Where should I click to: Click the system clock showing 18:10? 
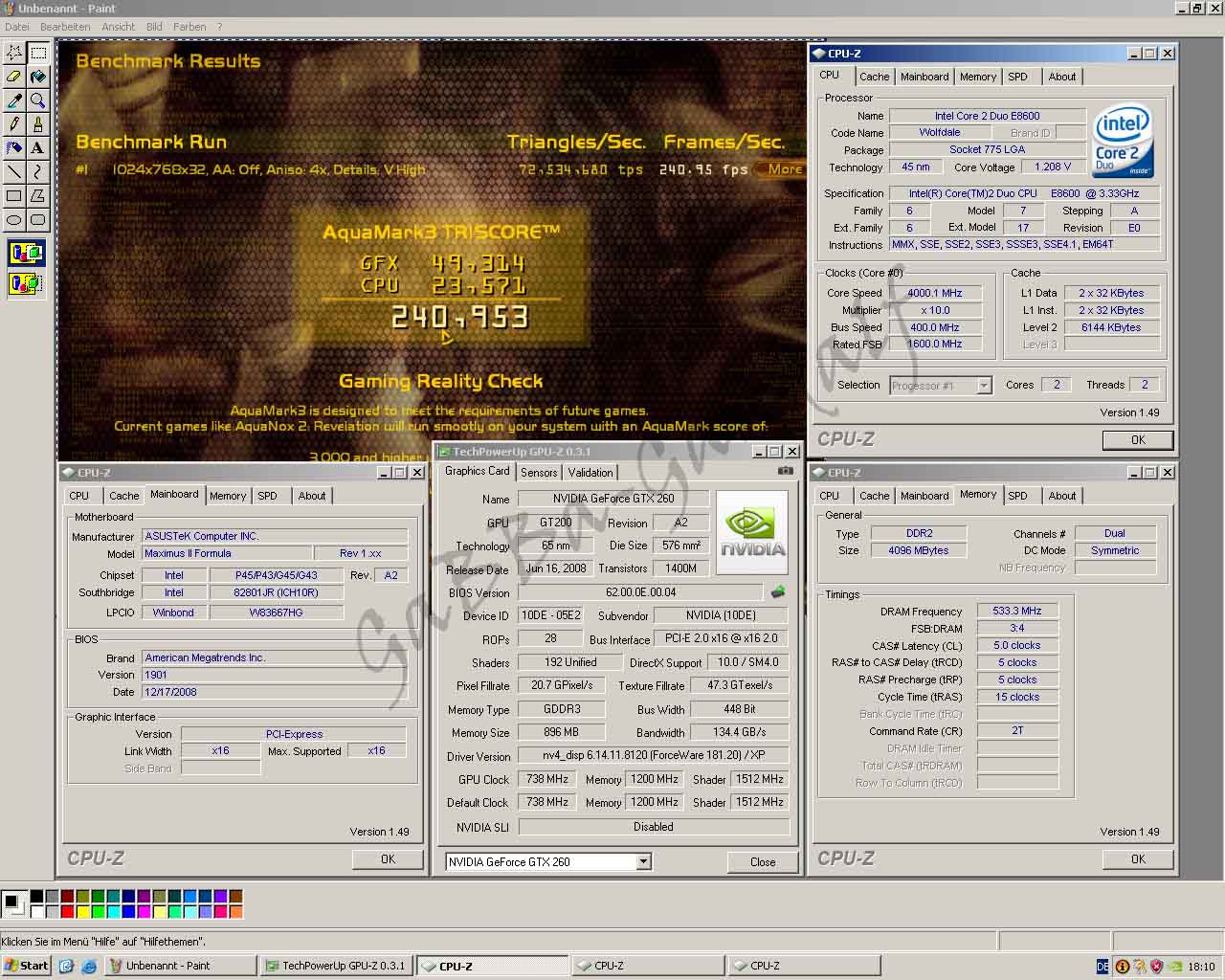coord(1201,967)
